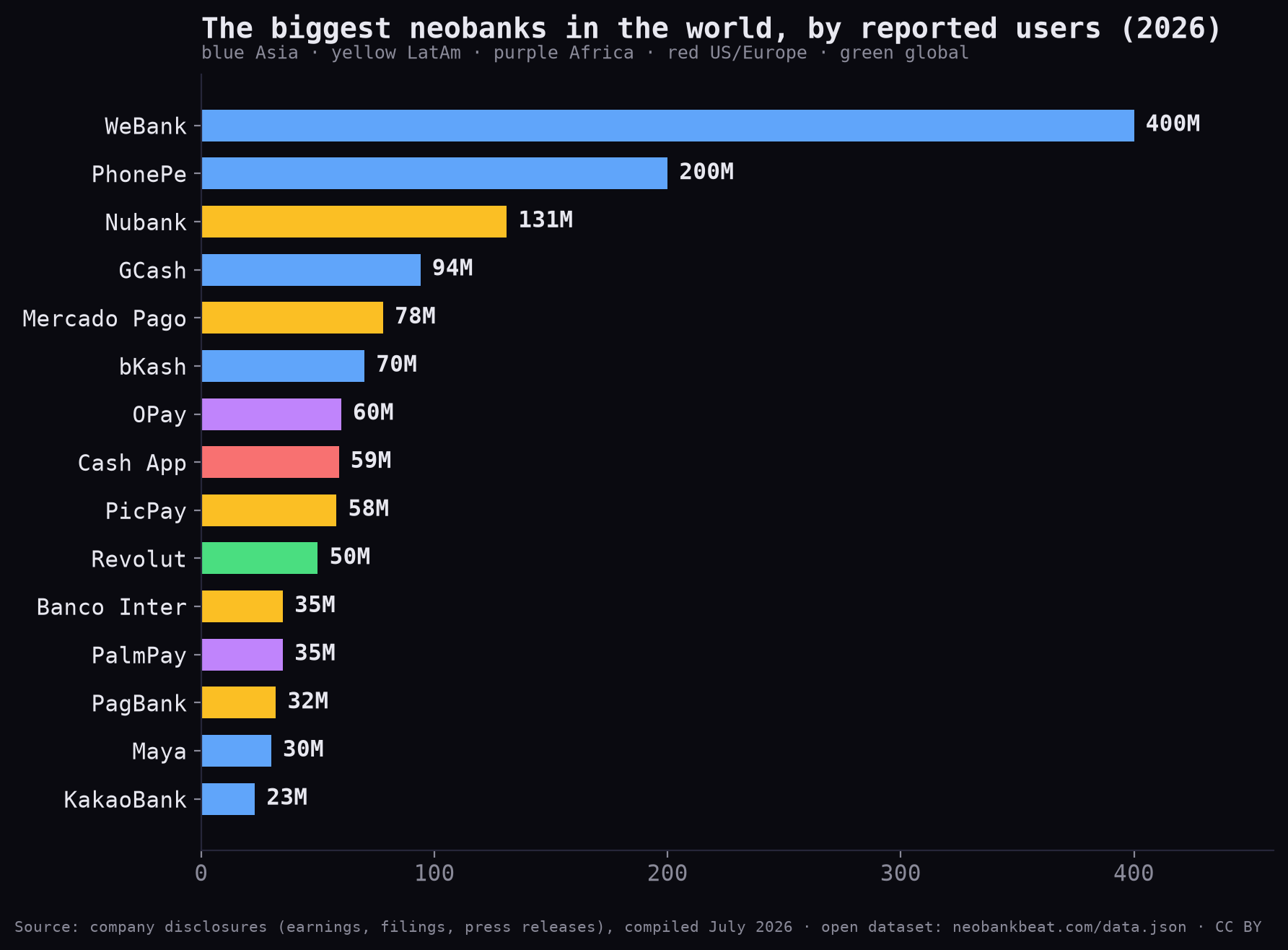Click 'red US/Europe' in the legend subtitle

pyautogui.click(x=737, y=53)
